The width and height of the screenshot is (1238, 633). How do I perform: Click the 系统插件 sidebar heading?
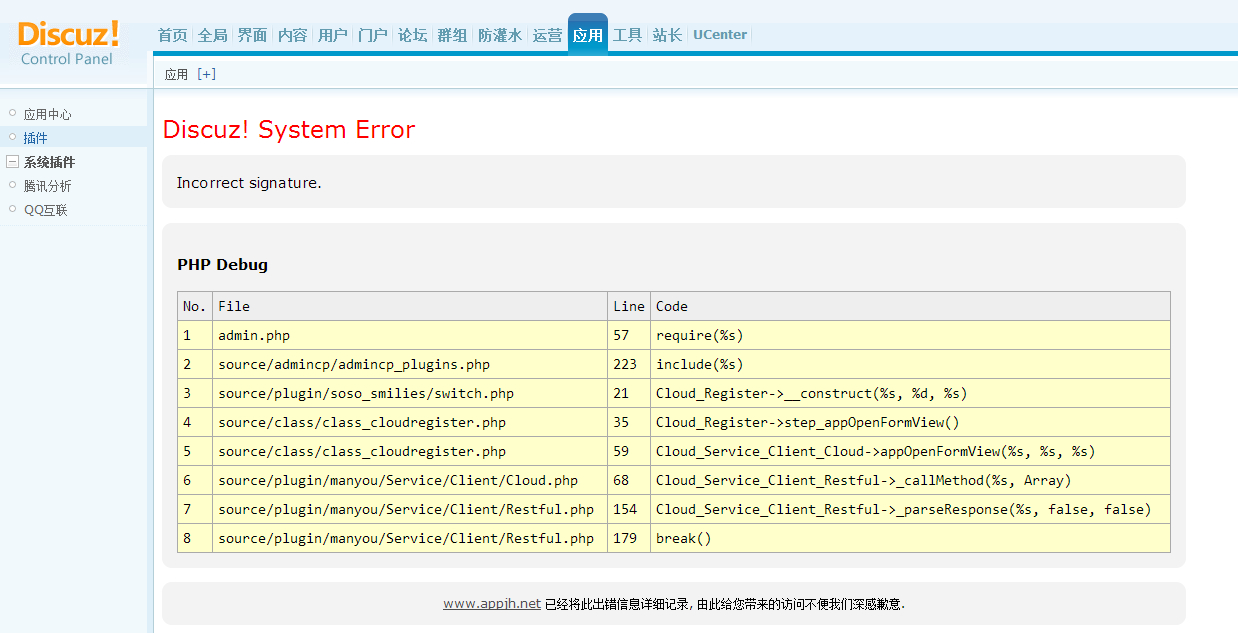click(x=50, y=162)
